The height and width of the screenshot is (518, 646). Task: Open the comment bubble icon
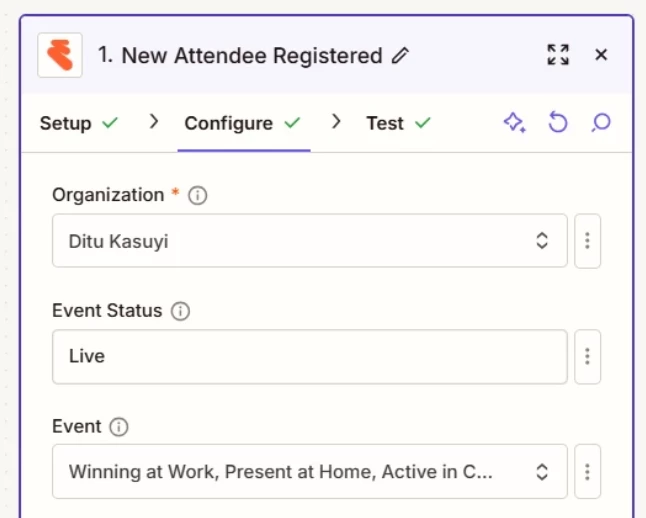pyautogui.click(x=601, y=123)
